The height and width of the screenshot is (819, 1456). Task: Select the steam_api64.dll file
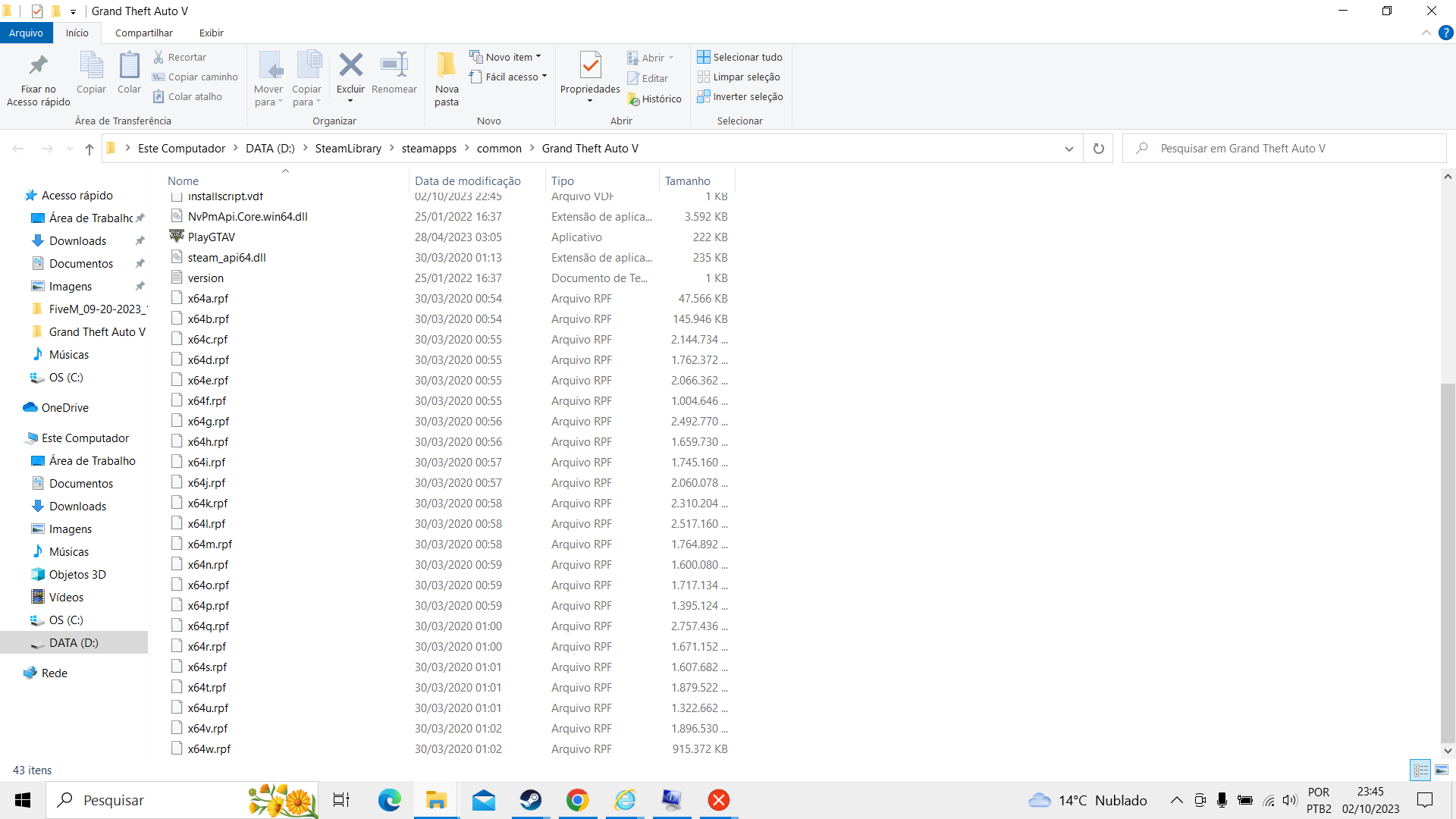(227, 257)
